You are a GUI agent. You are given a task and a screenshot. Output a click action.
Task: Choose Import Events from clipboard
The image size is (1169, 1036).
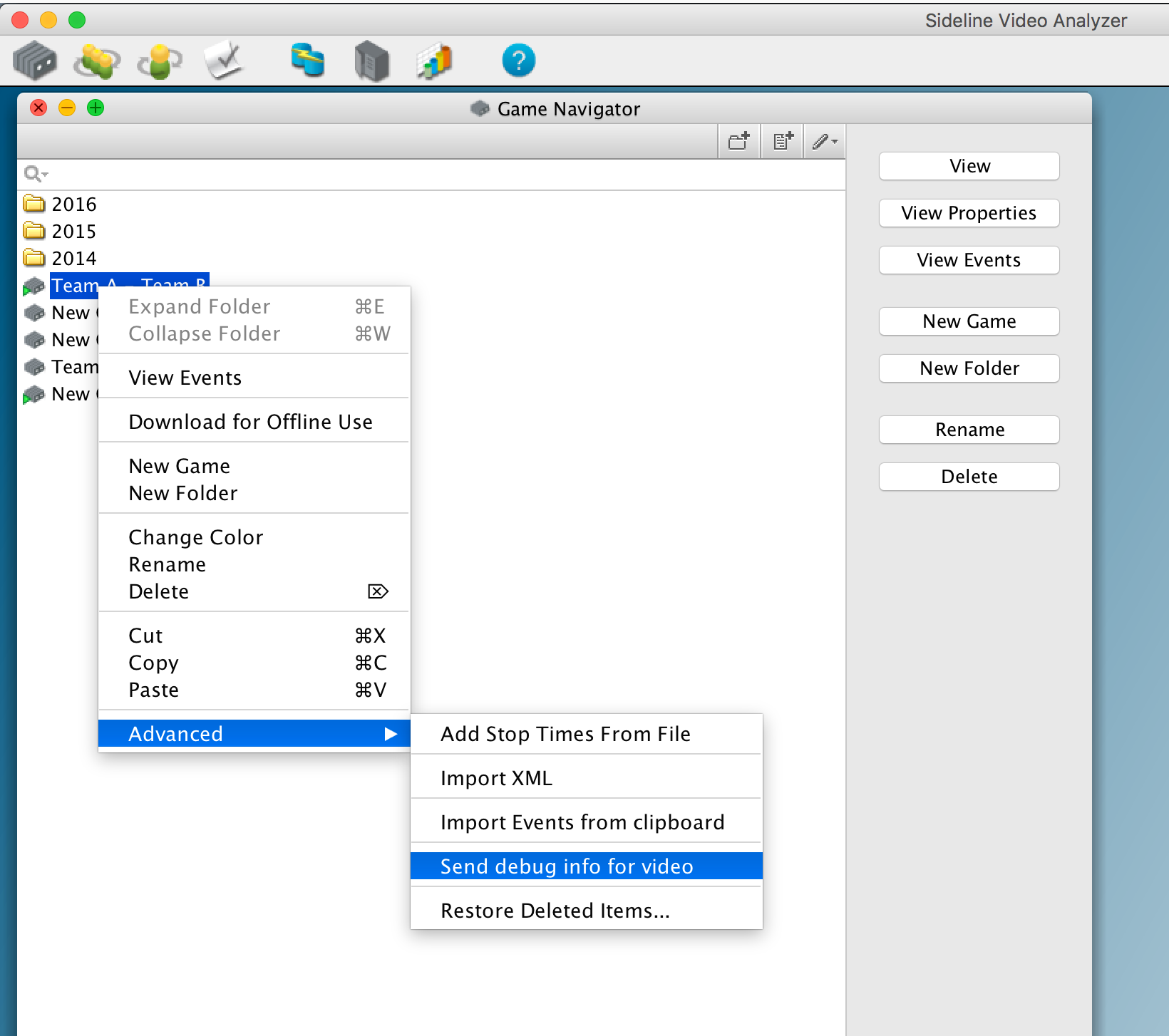587,822
